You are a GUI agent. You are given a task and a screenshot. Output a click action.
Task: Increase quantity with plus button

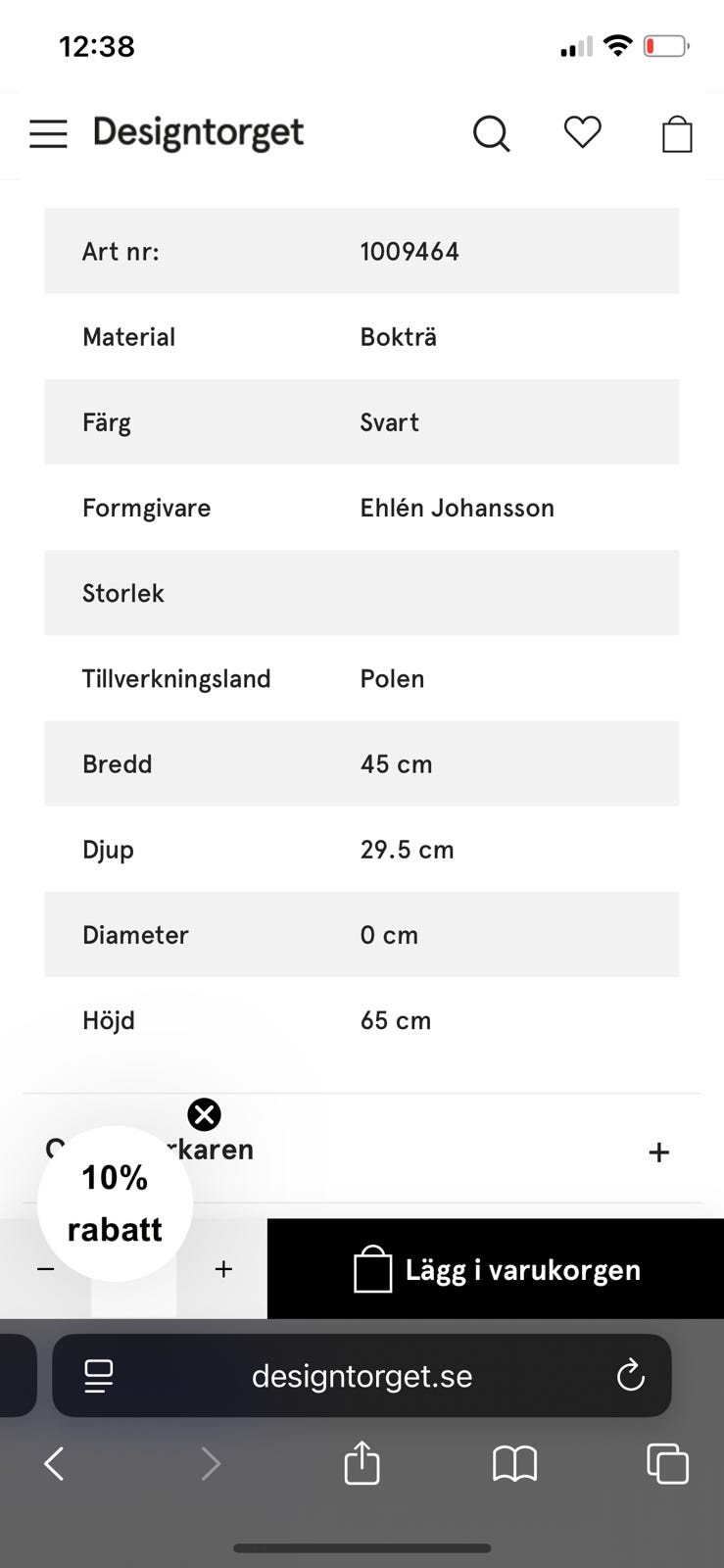[223, 1269]
